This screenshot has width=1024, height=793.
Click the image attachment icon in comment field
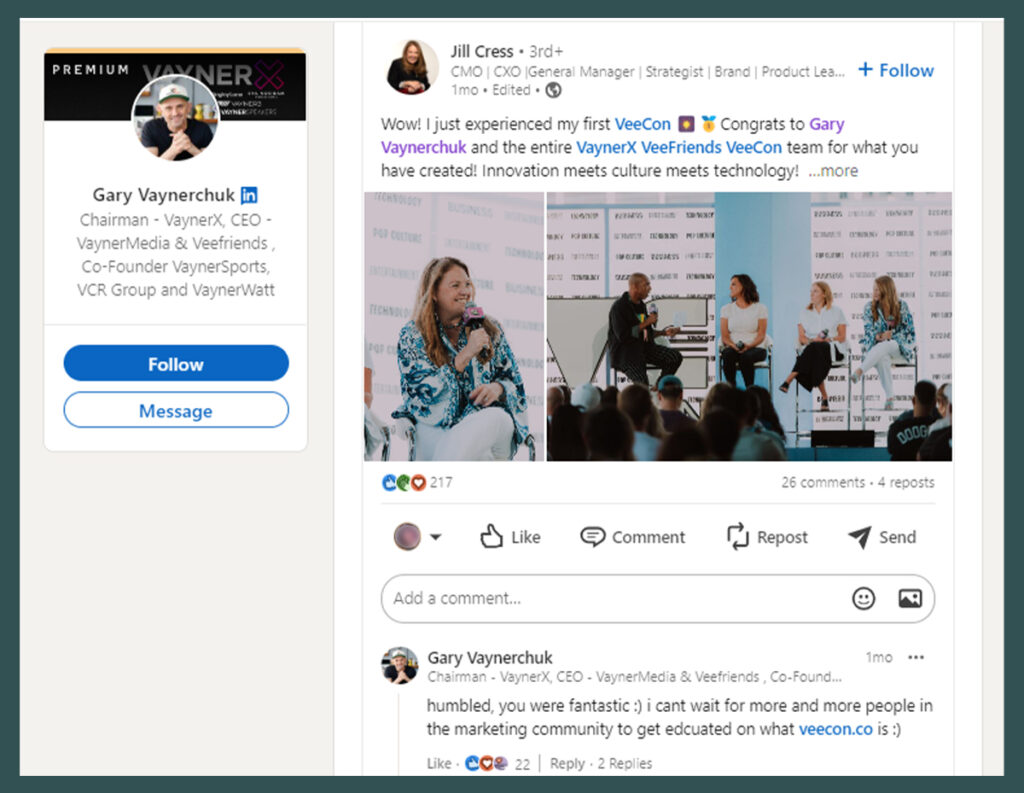click(x=908, y=598)
